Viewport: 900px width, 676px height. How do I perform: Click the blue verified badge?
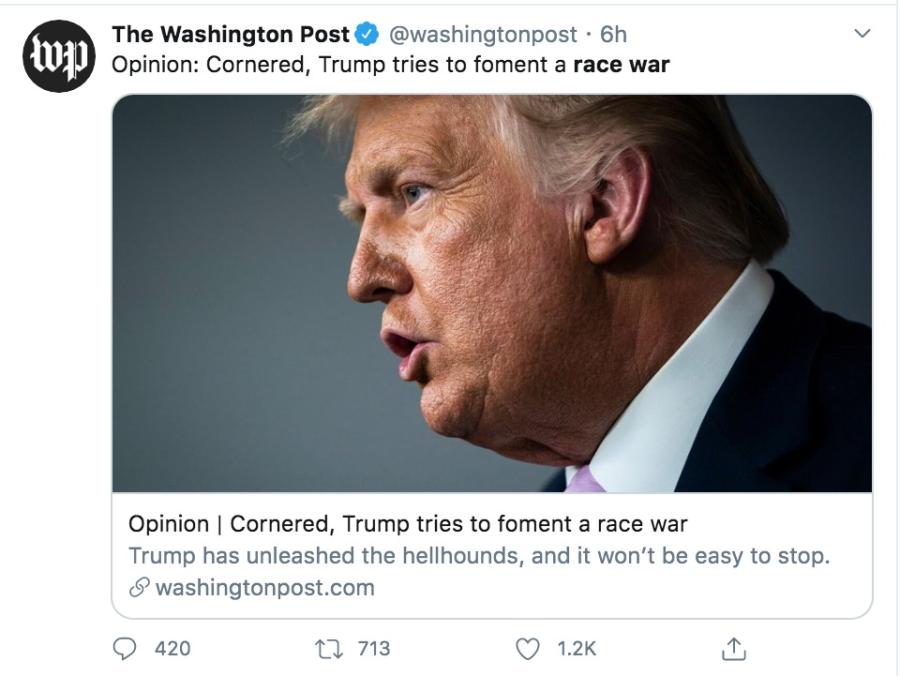[368, 34]
